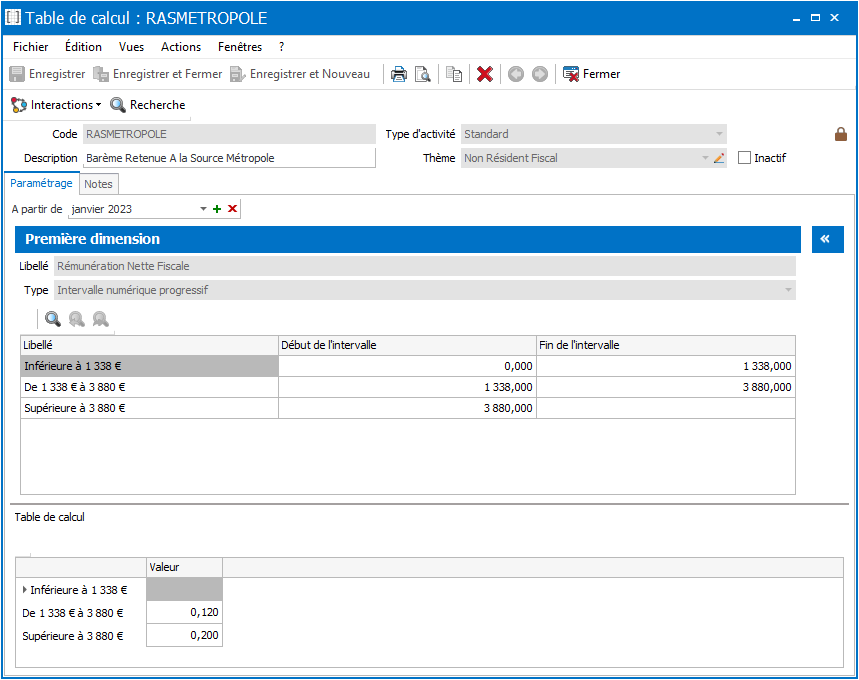Click the 3 880,000 start interval cell
The width and height of the screenshot is (859, 680).
click(x=407, y=408)
